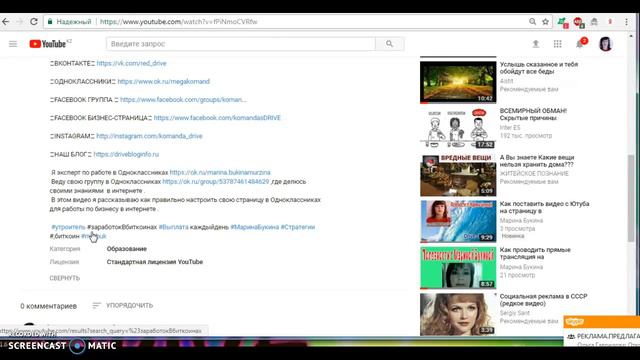The image size is (640, 360).
Task: Open the ok.ru/megakomand link
Action: (164, 82)
